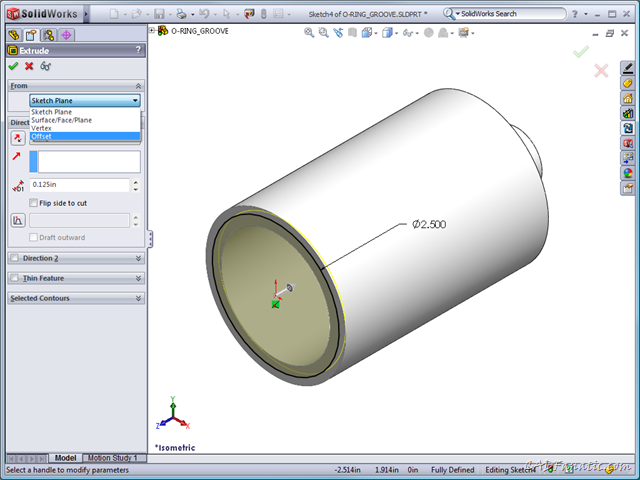Image resolution: width=640 pixels, height=480 pixels.
Task: Click the 0.125in depth input field
Action: click(x=80, y=185)
